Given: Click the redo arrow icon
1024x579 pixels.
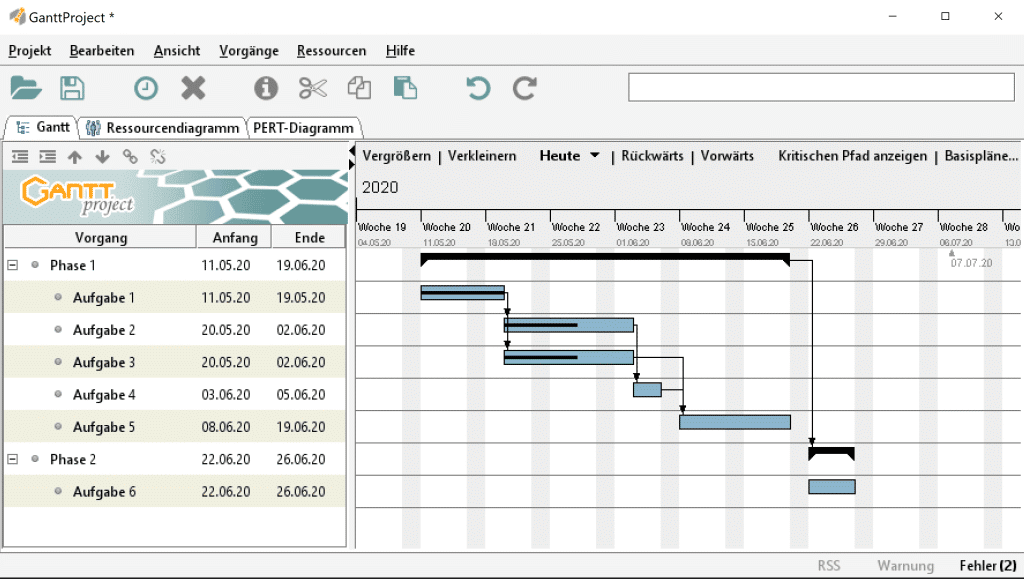Looking at the screenshot, I should pyautogui.click(x=525, y=88).
